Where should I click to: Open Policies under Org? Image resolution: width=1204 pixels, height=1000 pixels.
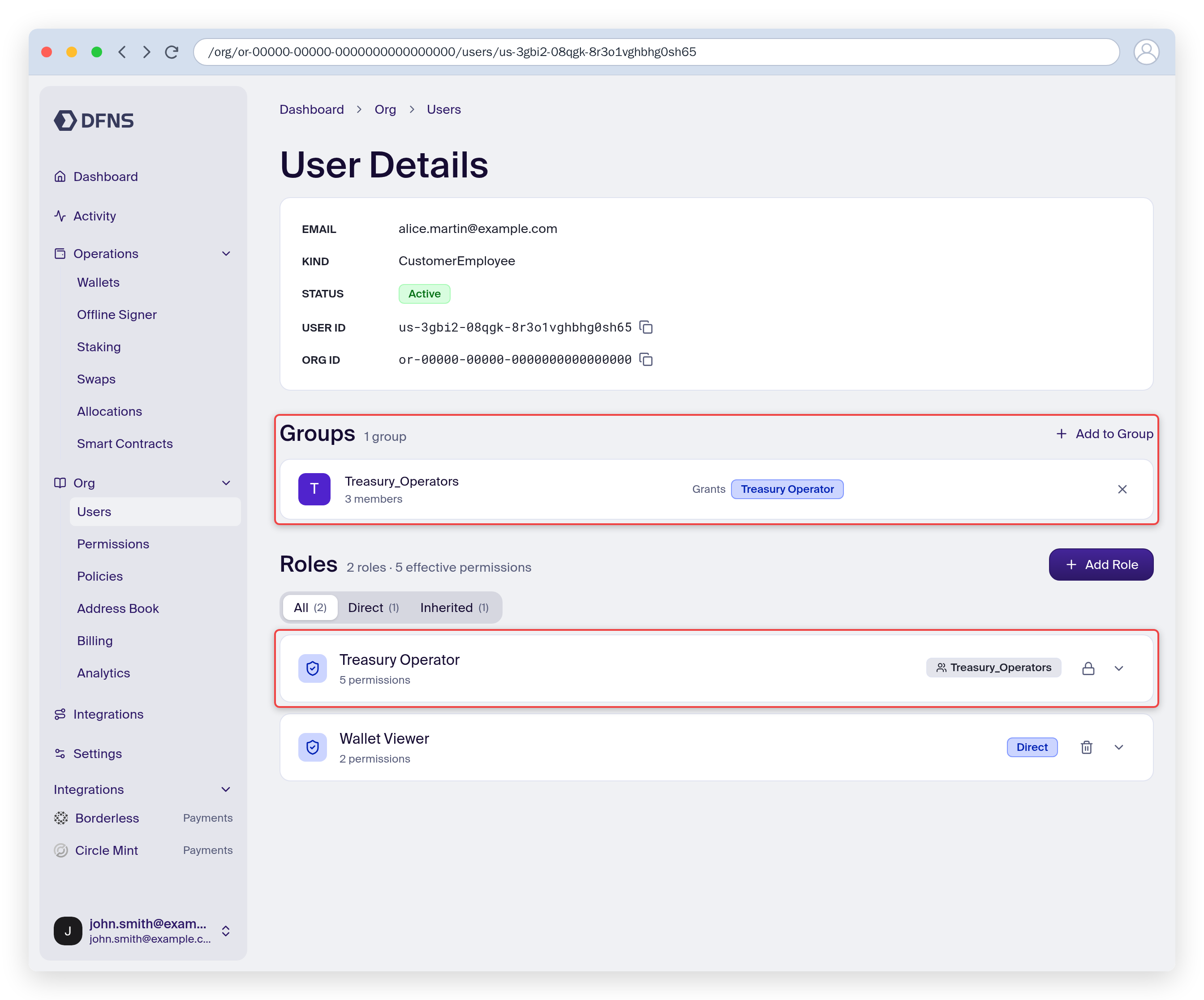(100, 576)
